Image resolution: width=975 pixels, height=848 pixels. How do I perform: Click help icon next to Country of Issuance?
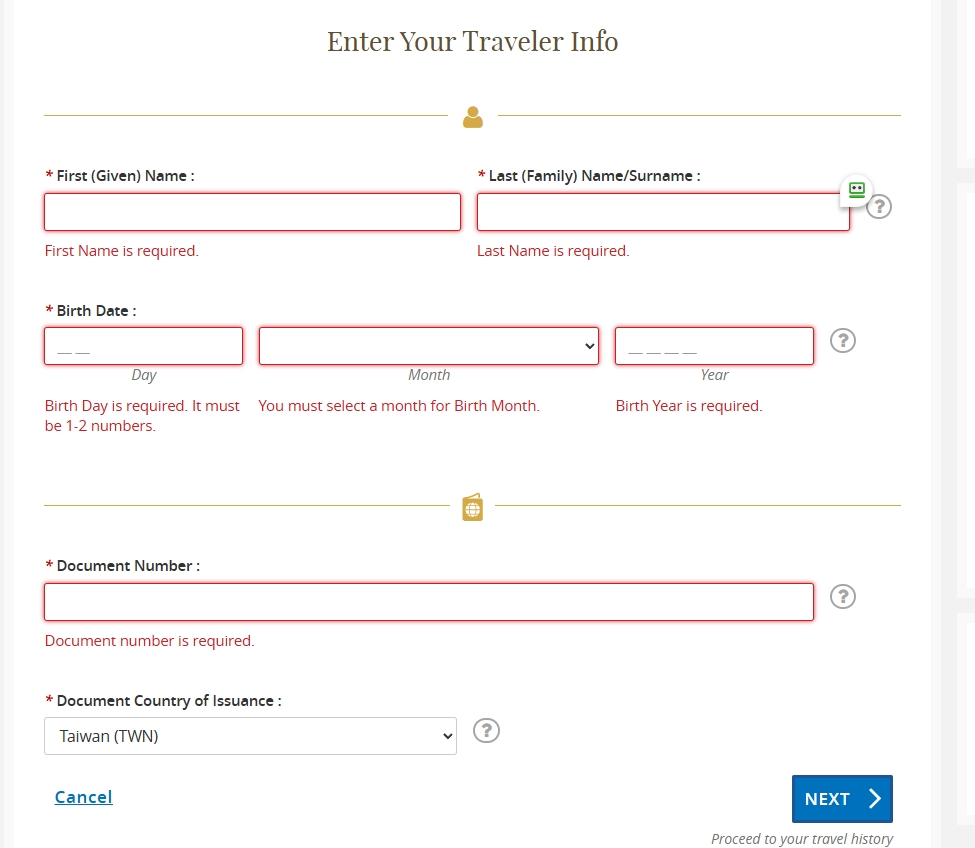486,730
